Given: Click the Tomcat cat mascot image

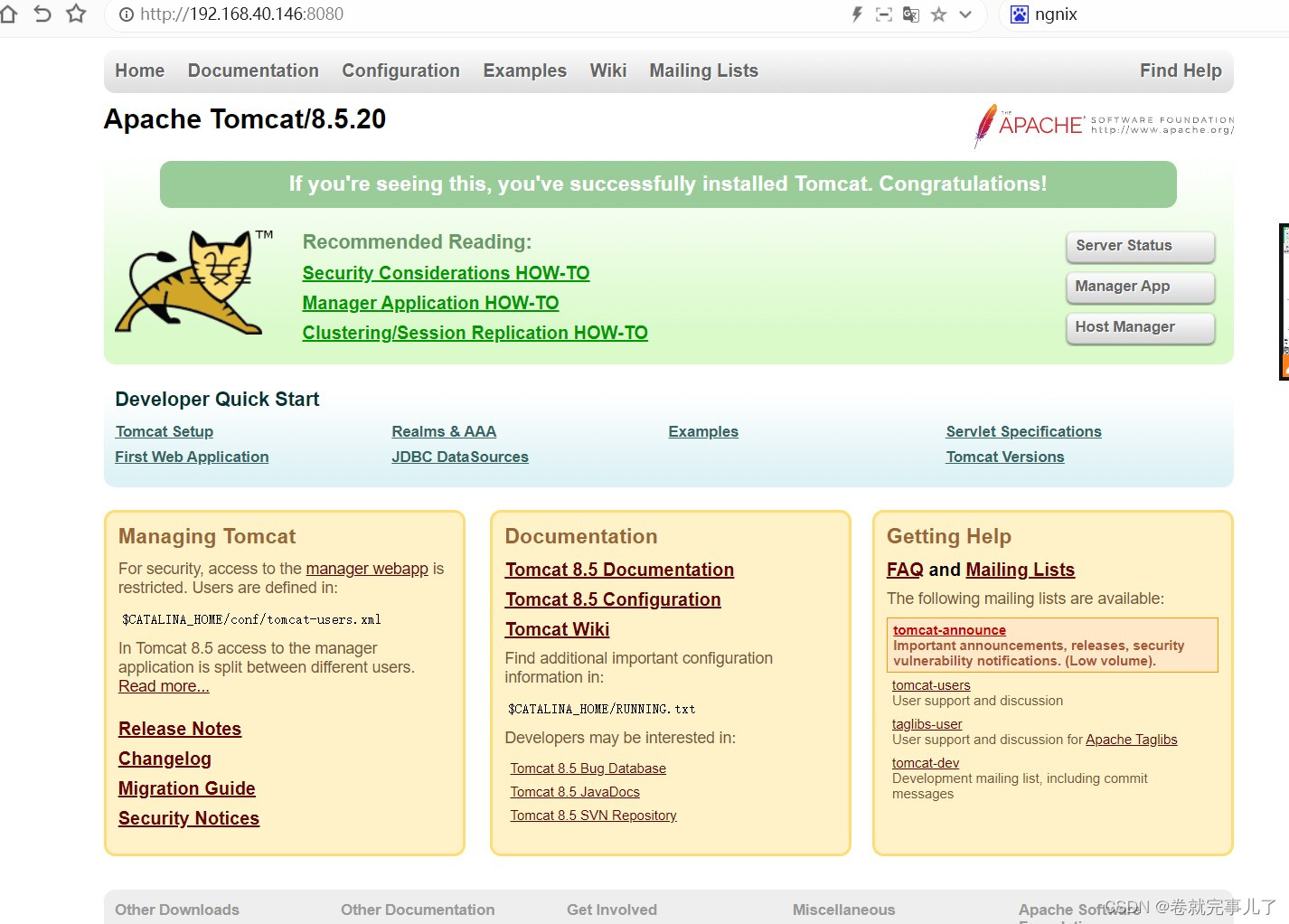Looking at the screenshot, I should coord(193,281).
